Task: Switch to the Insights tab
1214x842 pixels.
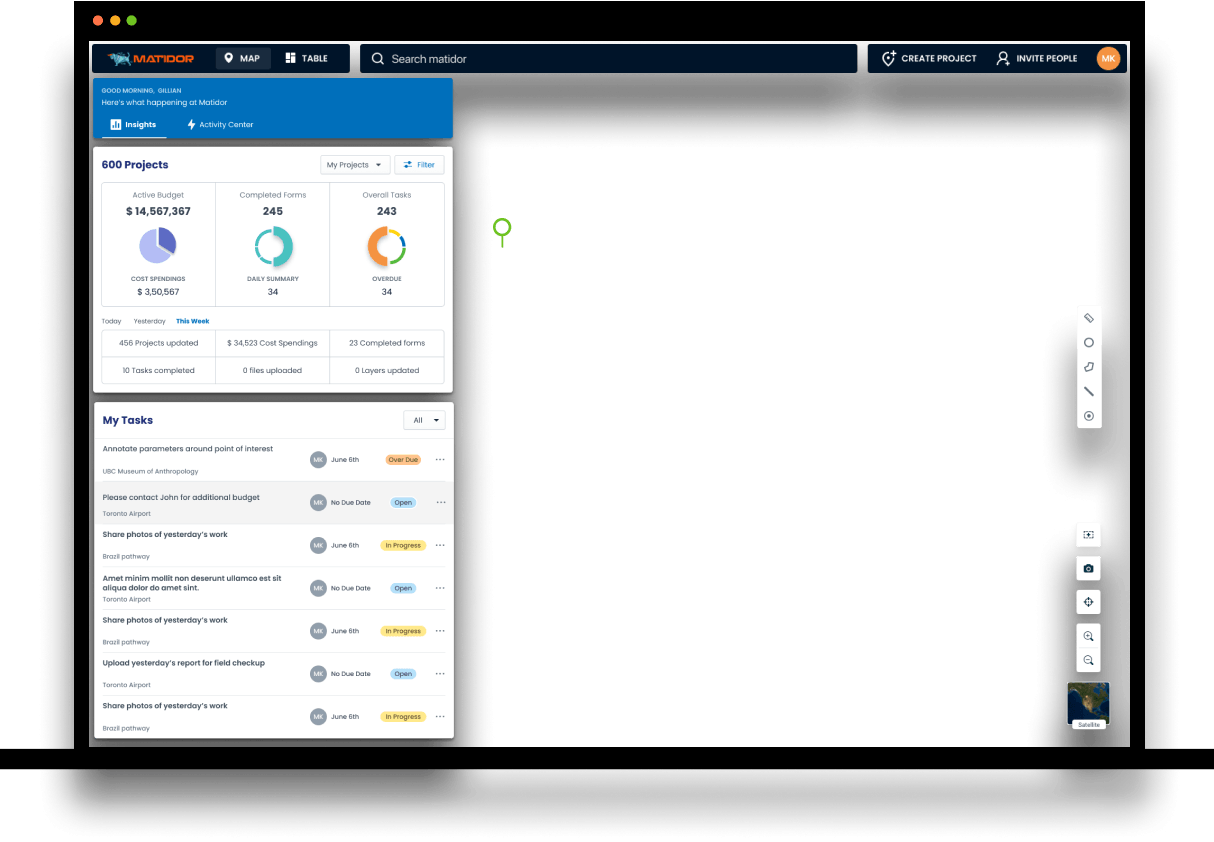Action: pyautogui.click(x=134, y=125)
